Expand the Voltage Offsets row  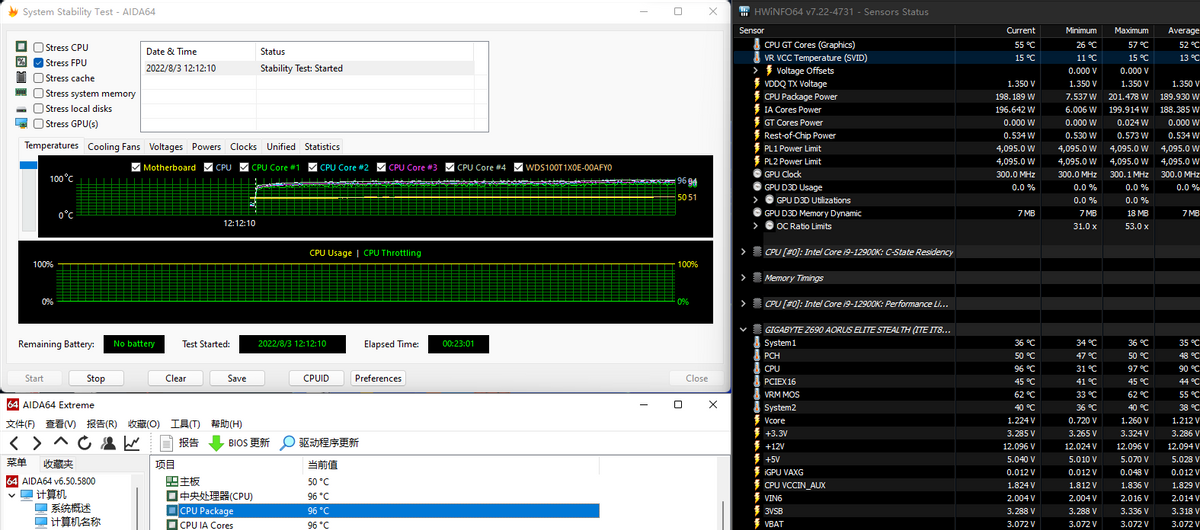(756, 71)
